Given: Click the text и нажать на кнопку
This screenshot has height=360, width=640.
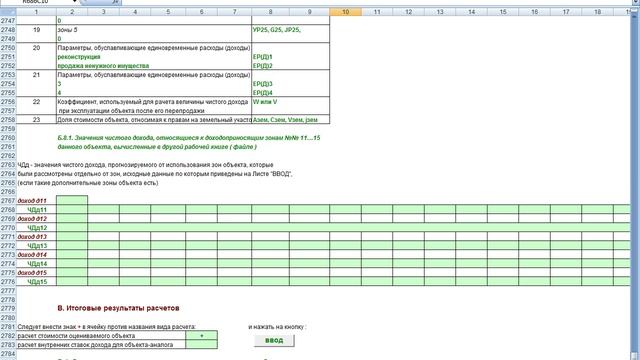Looking at the screenshot, I should (x=277, y=327).
